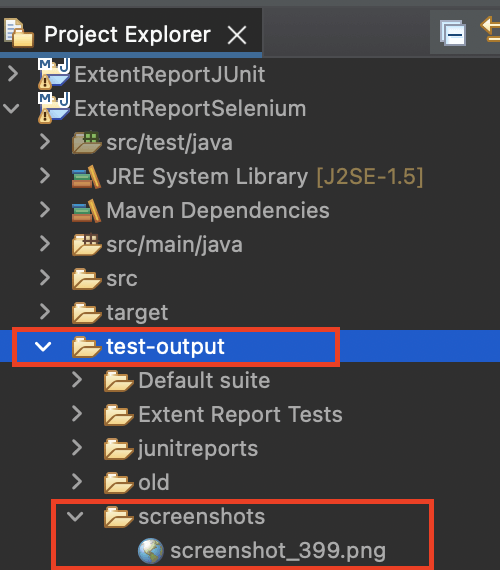
Task: Click the old folder icon
Action: click(119, 483)
